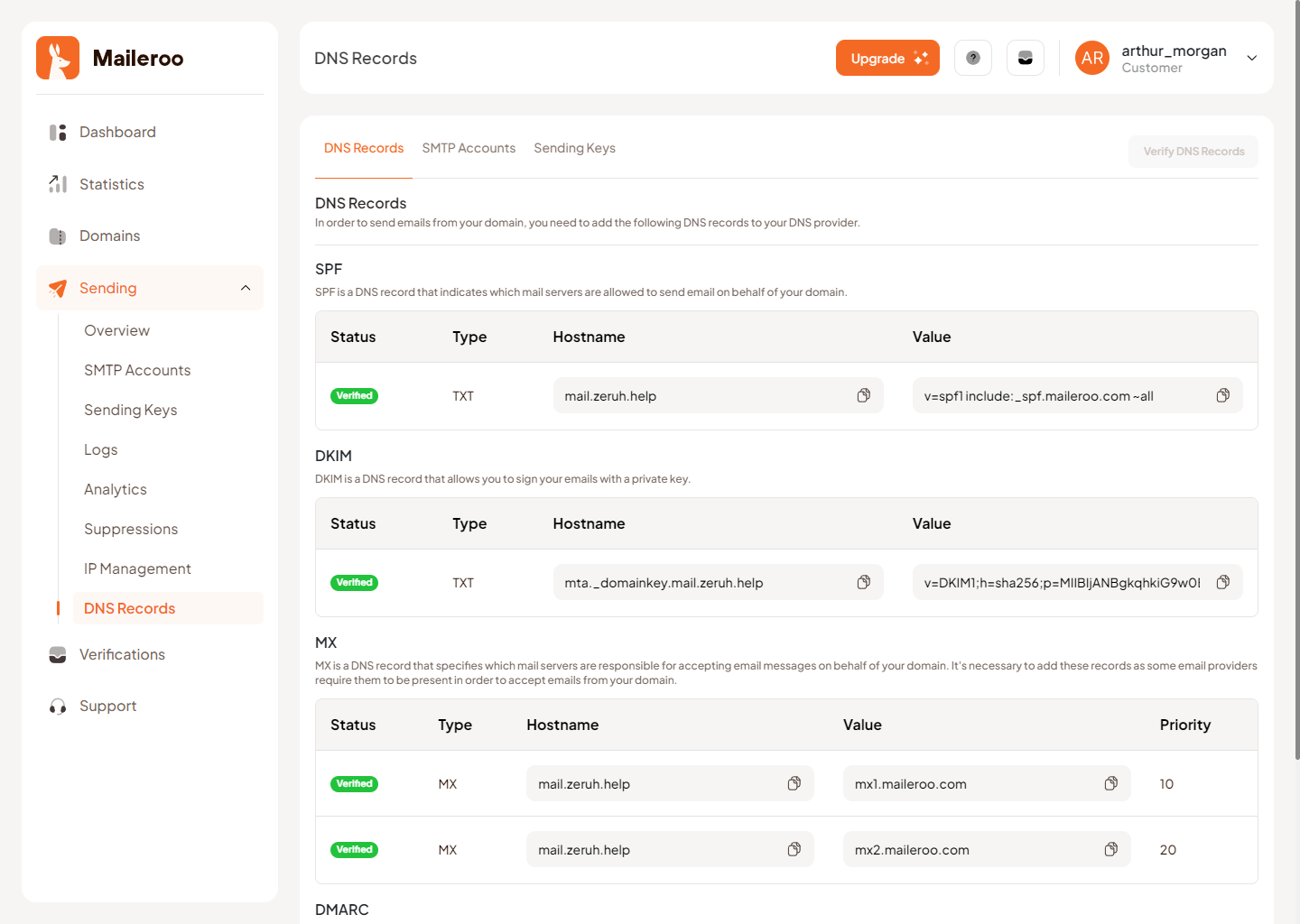Click the orange Upgrade button

click(887, 58)
